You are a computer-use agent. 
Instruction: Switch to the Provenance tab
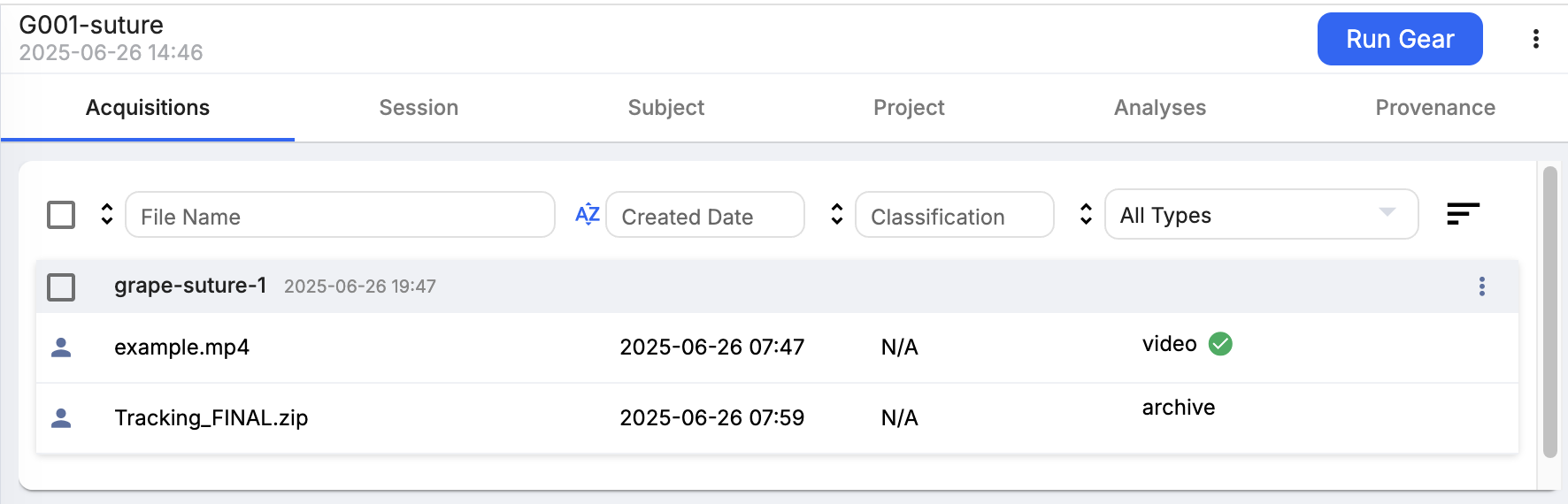(x=1435, y=108)
